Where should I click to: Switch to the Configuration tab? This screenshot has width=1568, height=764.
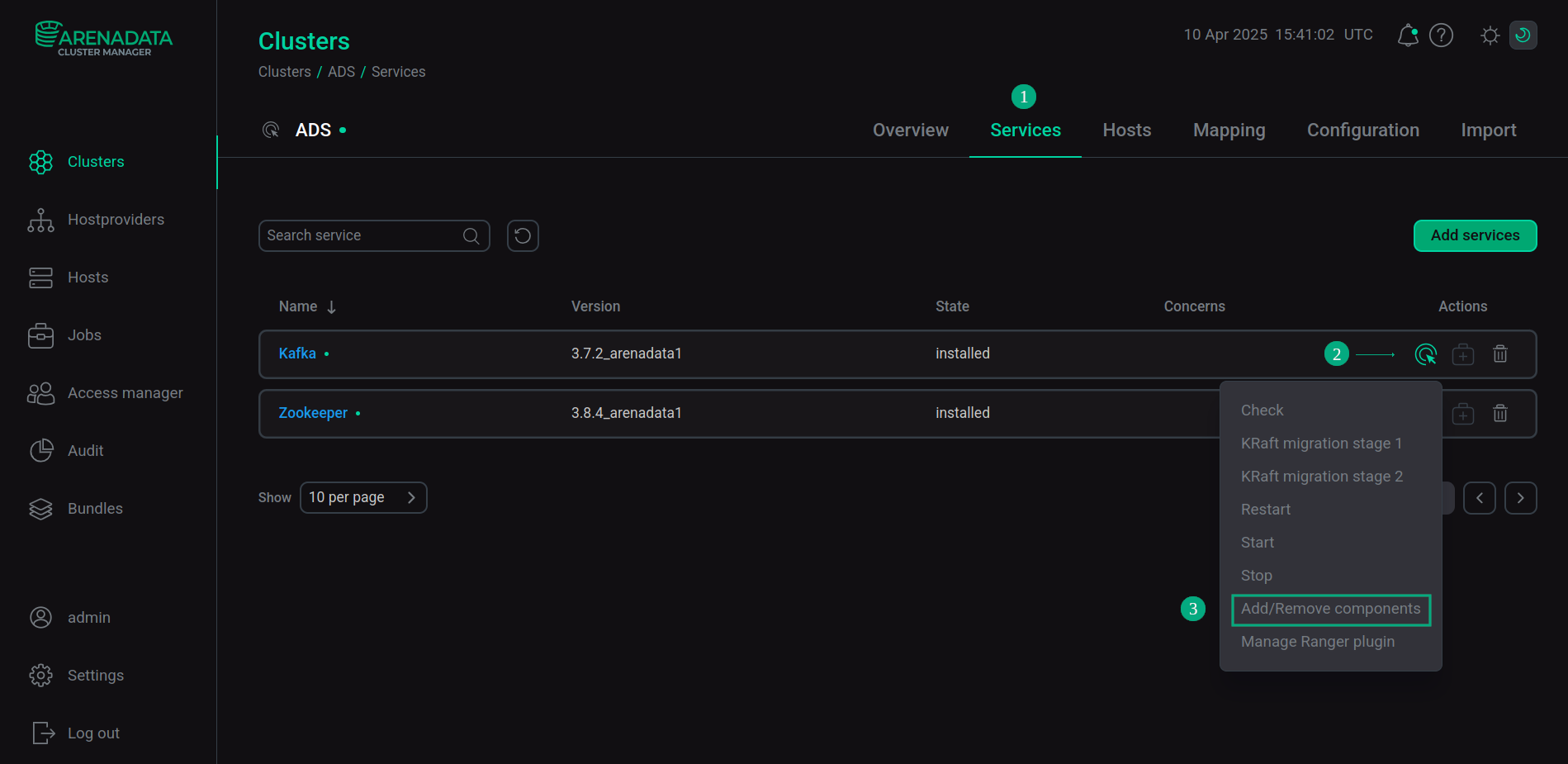(1363, 130)
